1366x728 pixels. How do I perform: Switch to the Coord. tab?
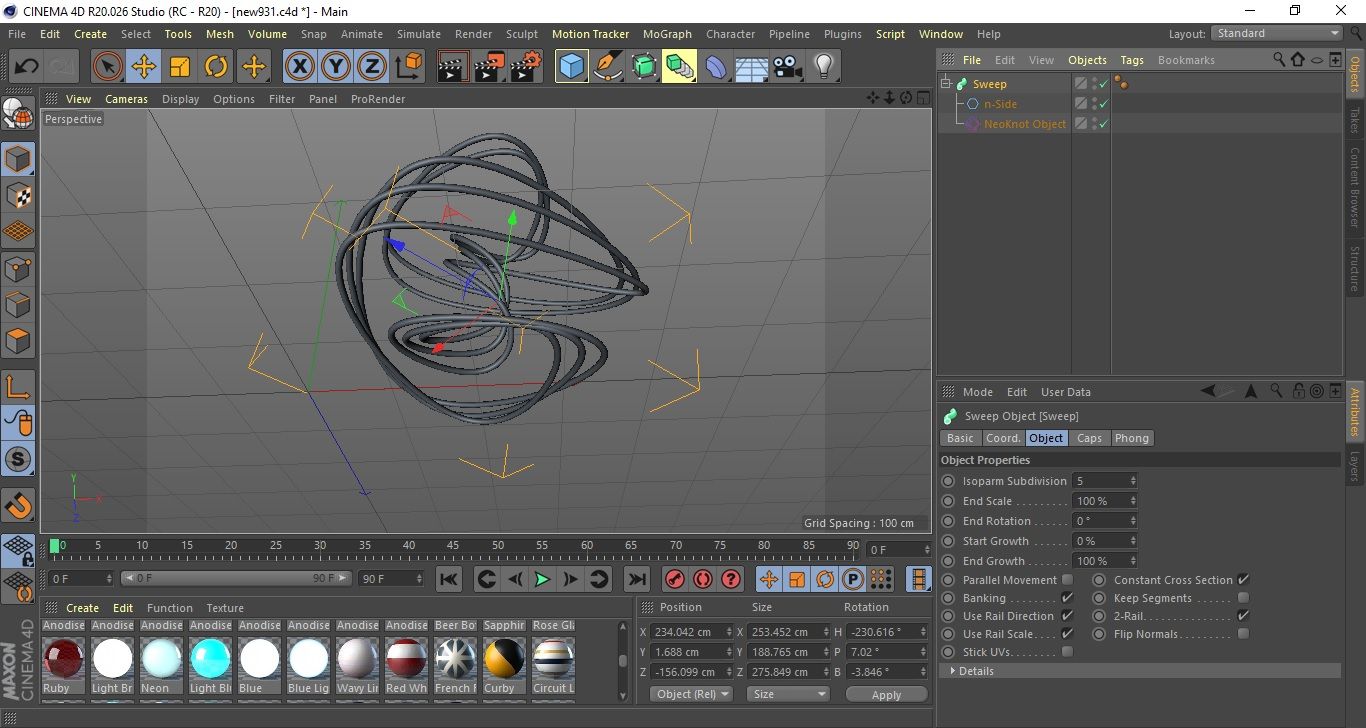point(1003,438)
